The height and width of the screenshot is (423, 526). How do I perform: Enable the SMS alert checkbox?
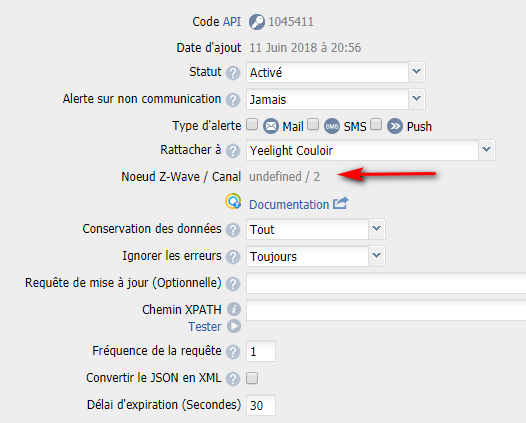click(x=313, y=124)
